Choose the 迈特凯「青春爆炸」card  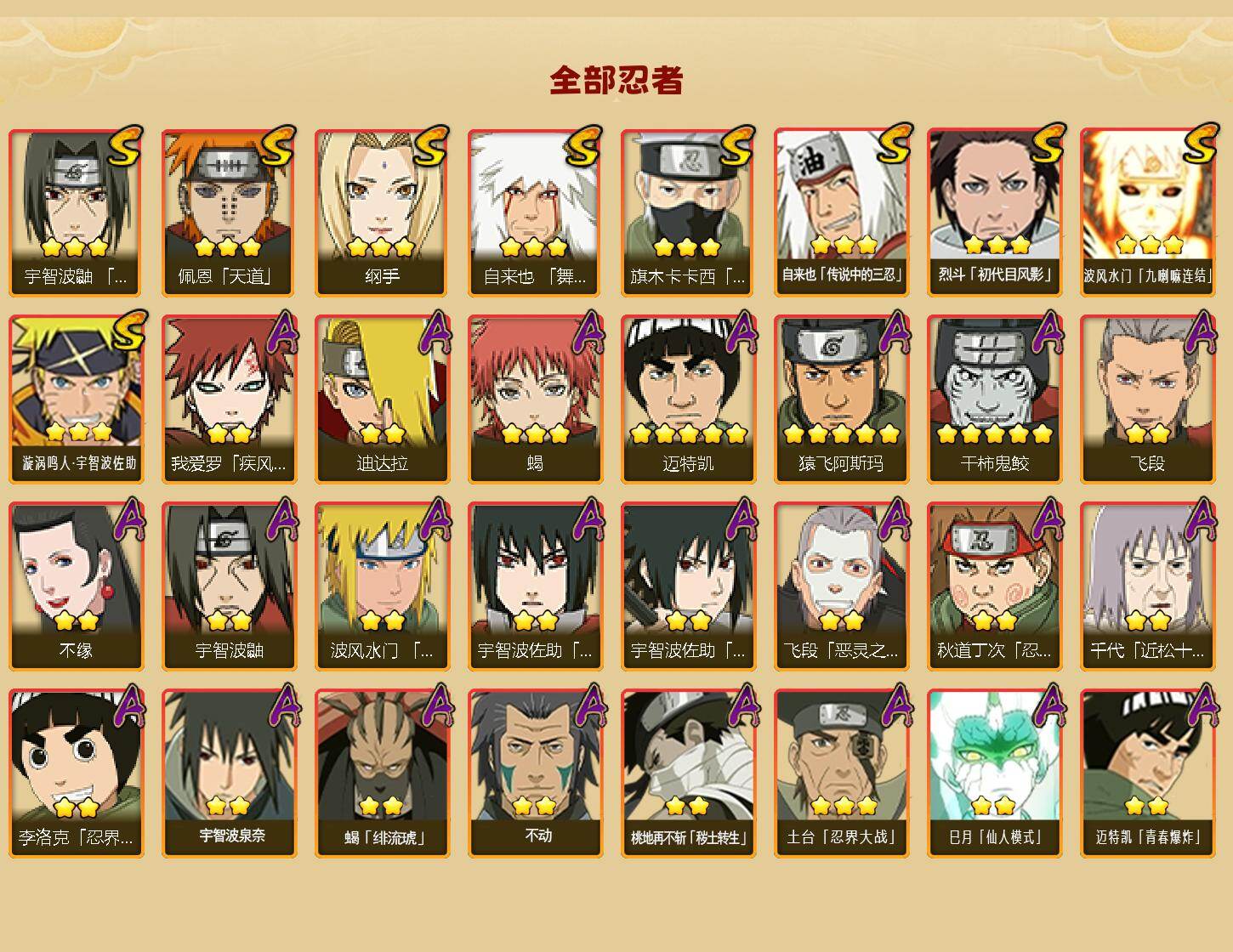pos(1147,773)
